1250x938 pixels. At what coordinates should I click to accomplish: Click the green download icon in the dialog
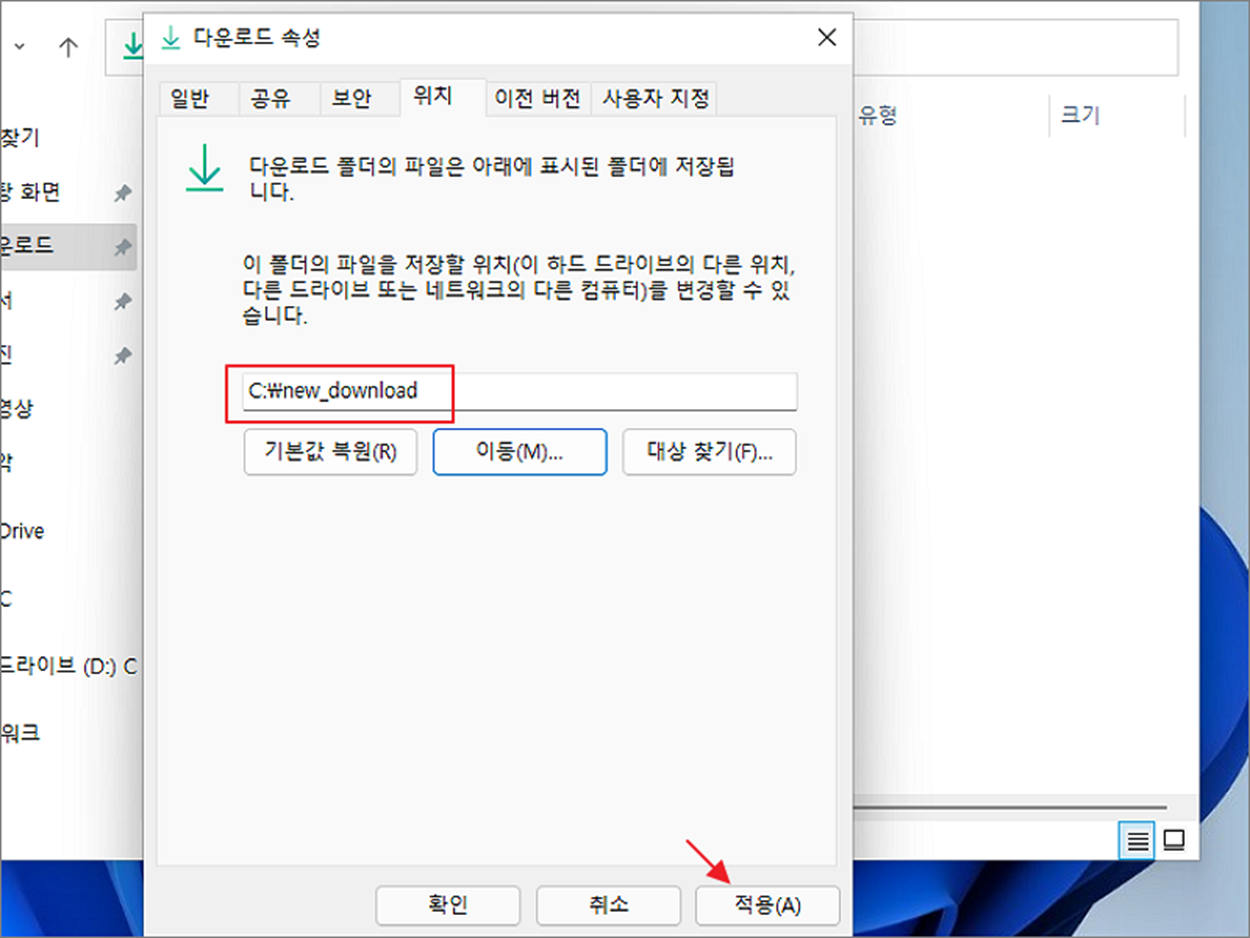tap(205, 167)
